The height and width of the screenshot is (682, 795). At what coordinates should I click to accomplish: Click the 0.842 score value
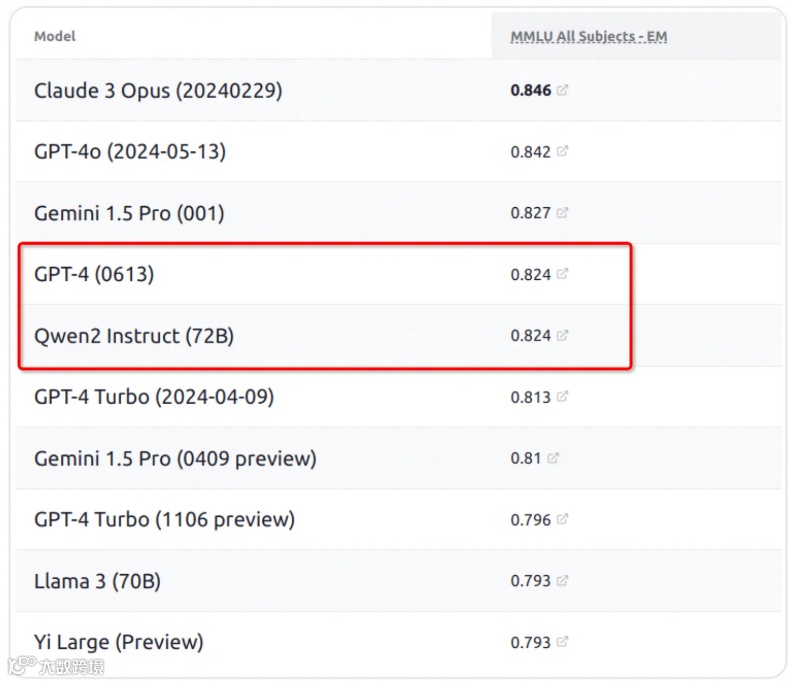[530, 152]
